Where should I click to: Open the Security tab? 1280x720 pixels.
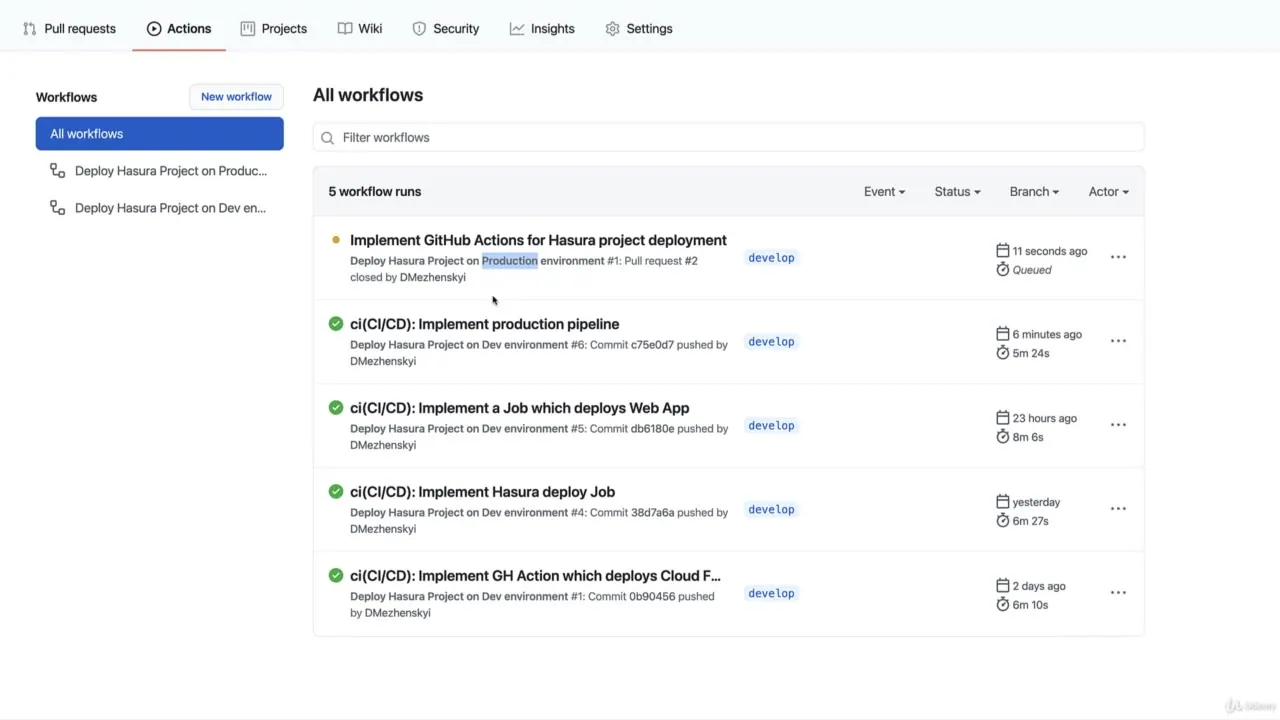click(446, 28)
